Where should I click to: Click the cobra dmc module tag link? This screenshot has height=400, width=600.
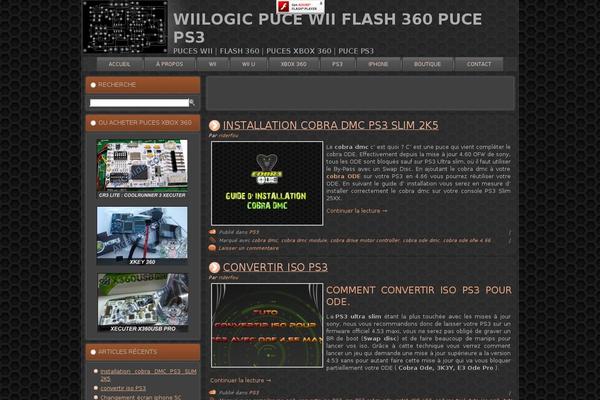tap(304, 240)
